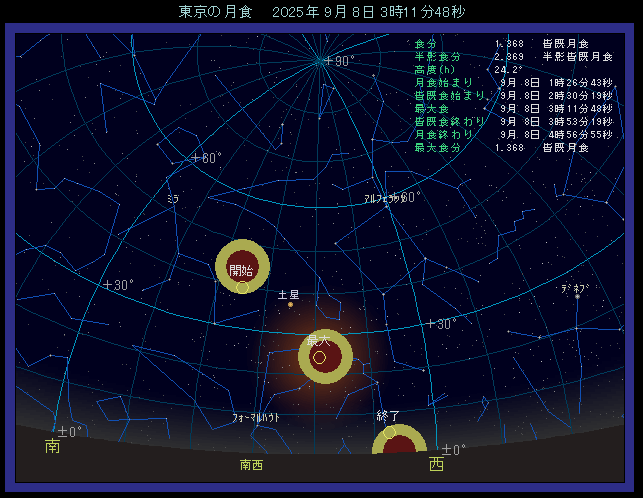
Task: Click the moon marked 最大 (maximum eclipse)
Action: coord(325,356)
